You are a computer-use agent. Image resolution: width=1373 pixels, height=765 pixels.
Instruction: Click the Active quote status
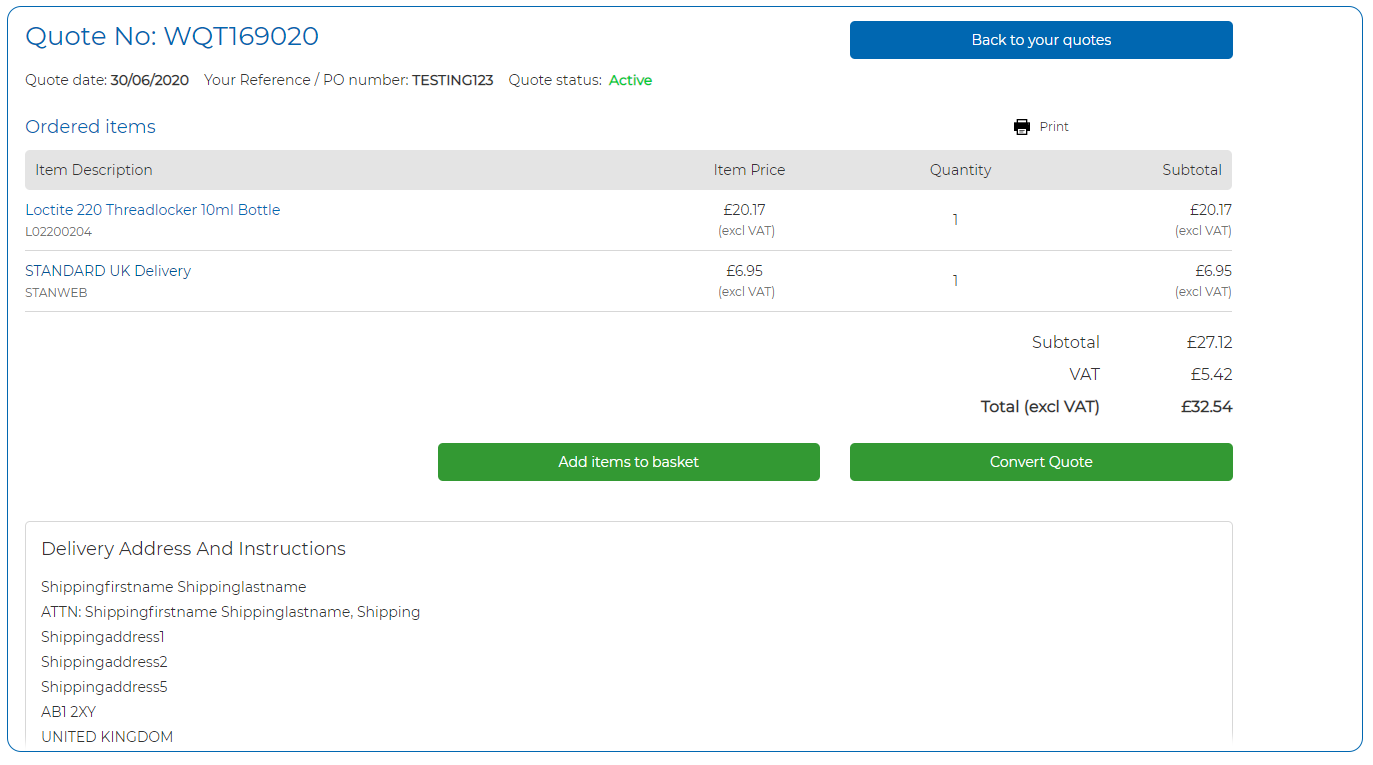[630, 80]
